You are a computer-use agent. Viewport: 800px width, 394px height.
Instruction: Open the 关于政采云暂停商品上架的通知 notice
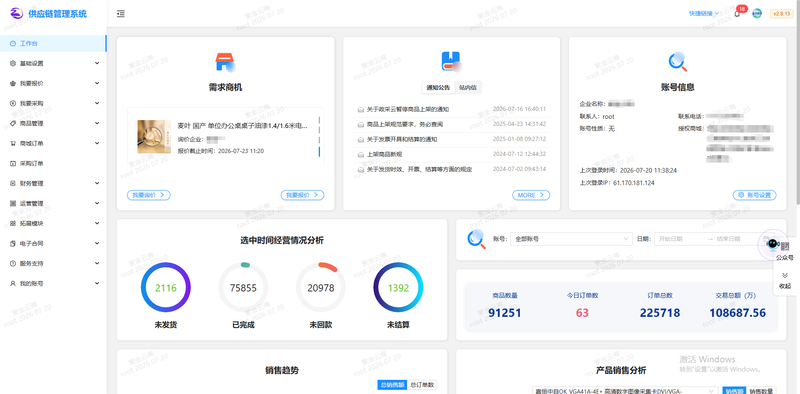[408, 109]
